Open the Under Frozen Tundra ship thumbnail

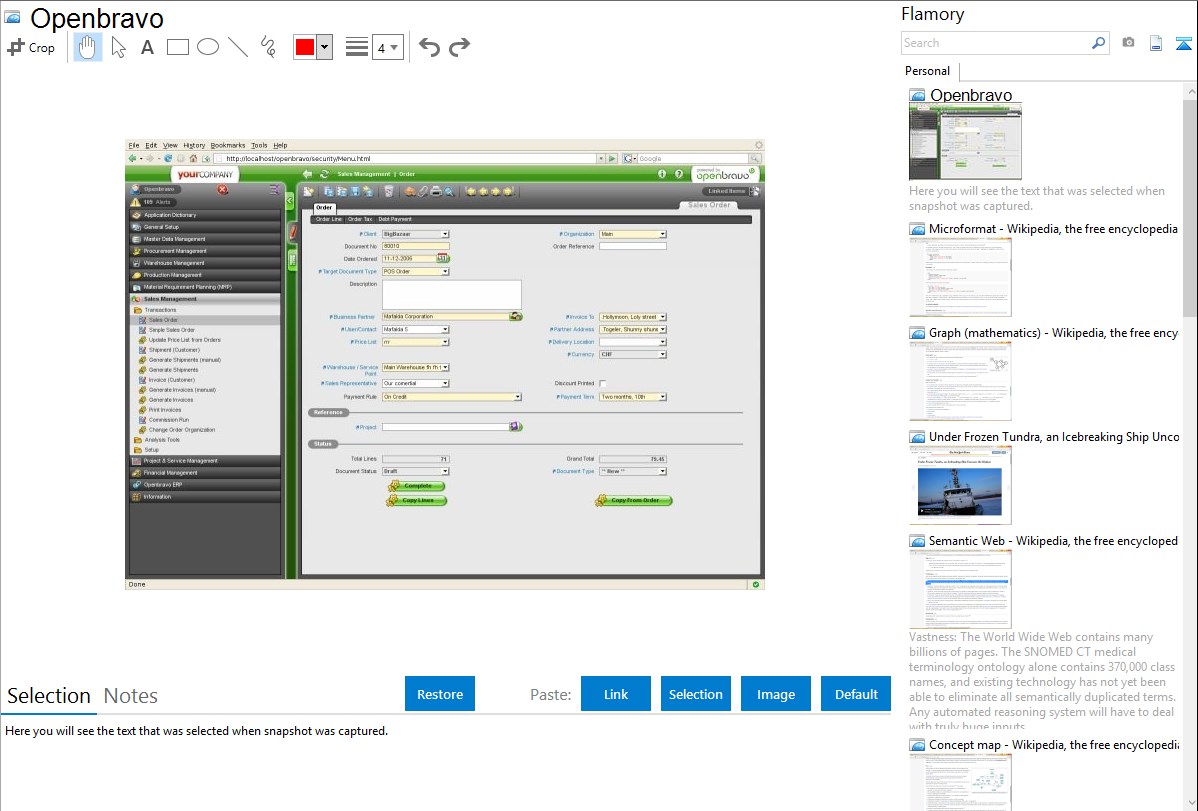coord(960,485)
